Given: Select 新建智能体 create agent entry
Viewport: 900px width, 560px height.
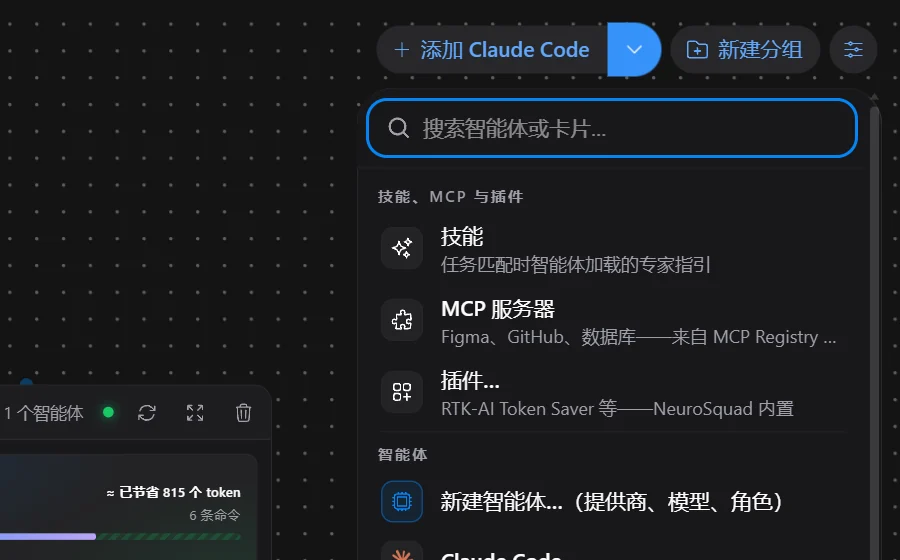Looking at the screenshot, I should coord(612,501).
